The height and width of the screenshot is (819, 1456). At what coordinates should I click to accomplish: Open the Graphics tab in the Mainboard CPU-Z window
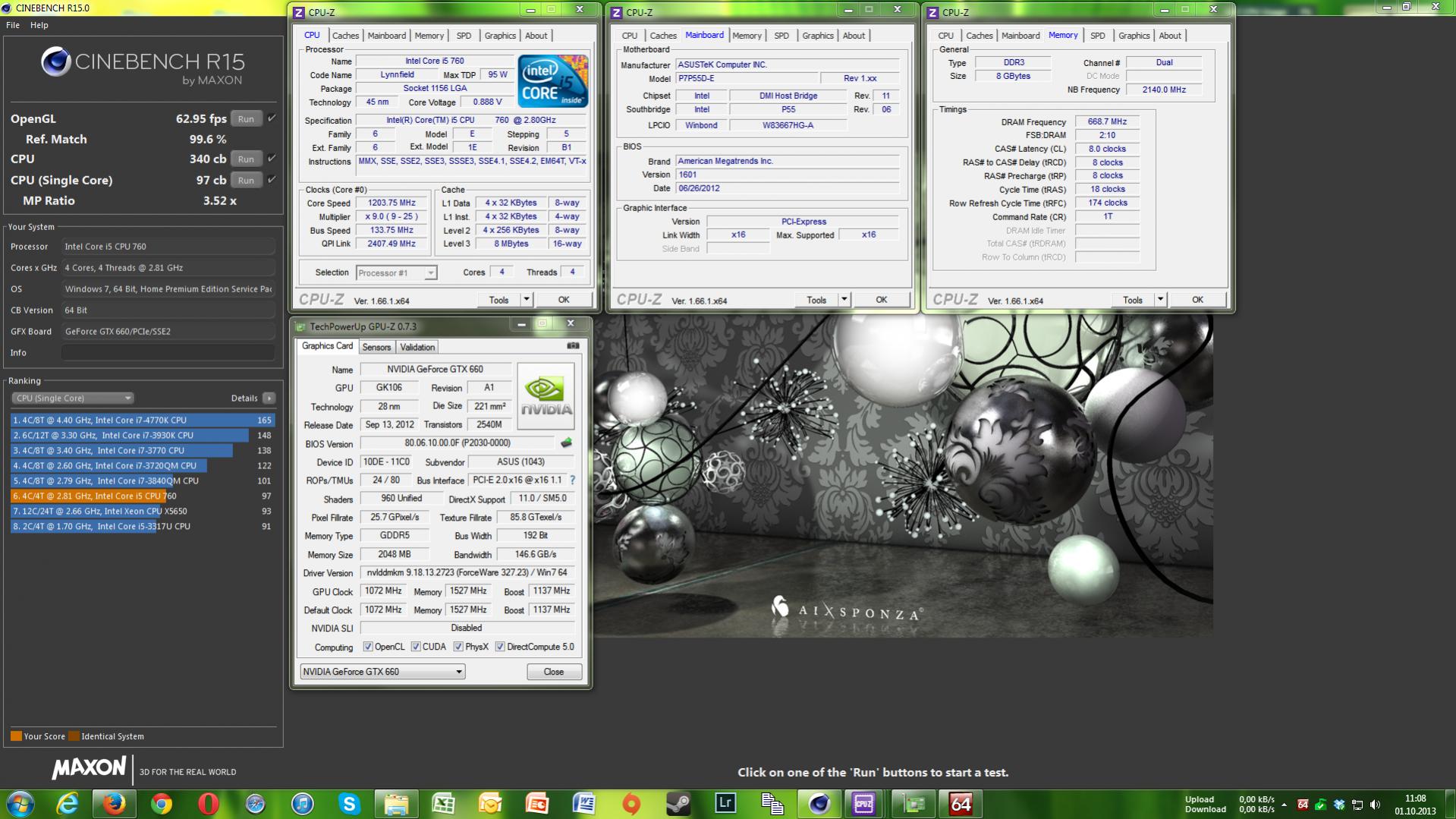point(817,36)
